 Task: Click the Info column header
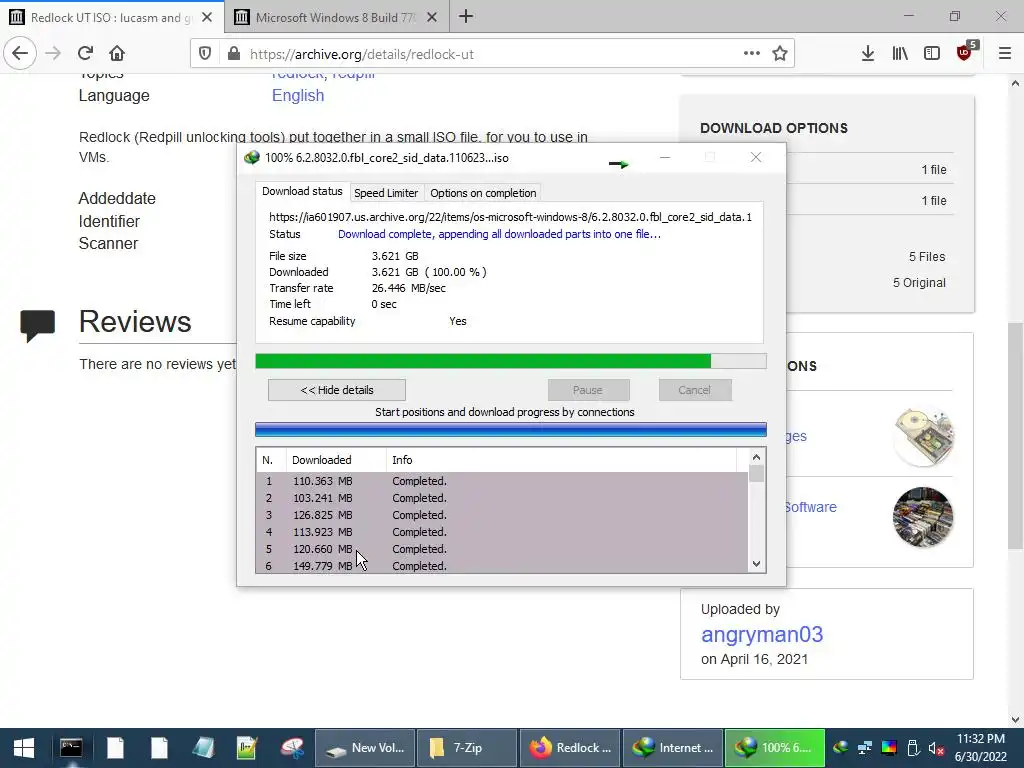tap(561, 460)
